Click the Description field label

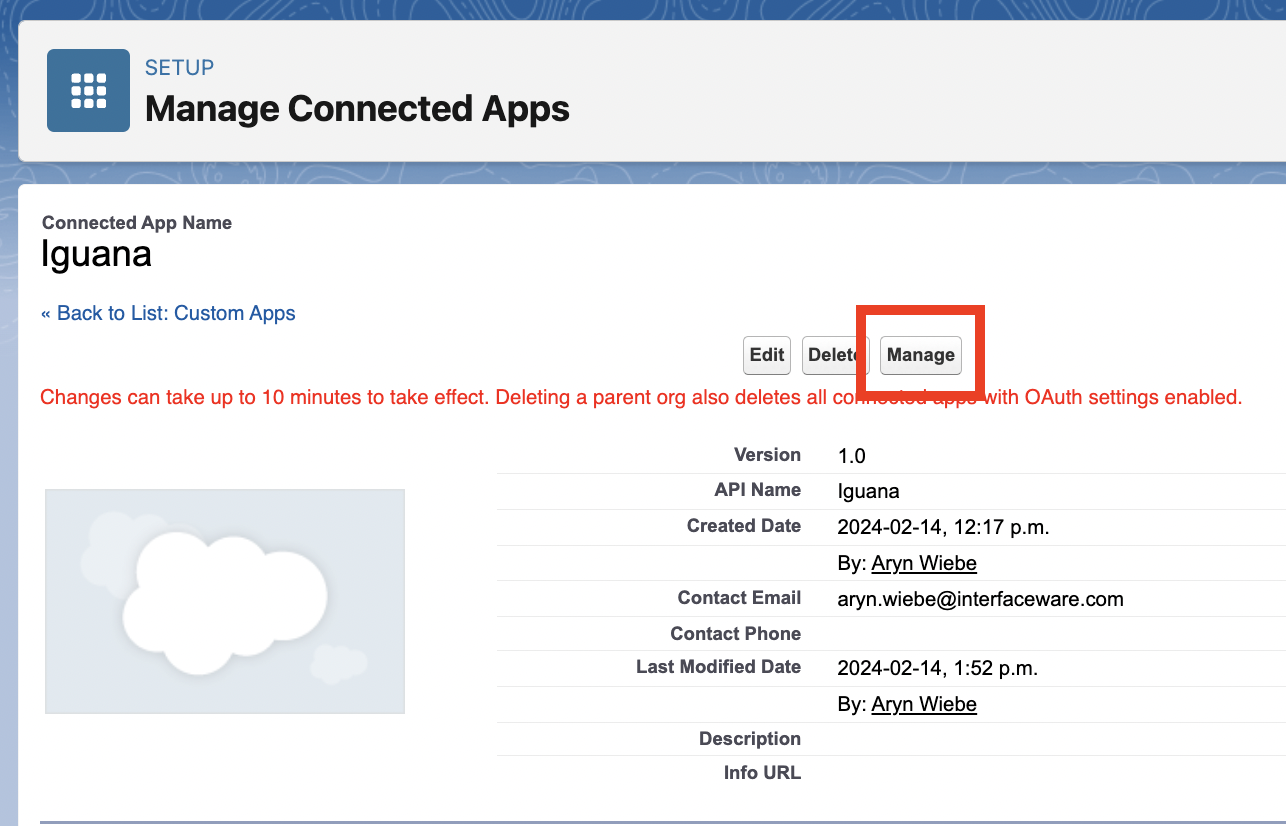[749, 739]
